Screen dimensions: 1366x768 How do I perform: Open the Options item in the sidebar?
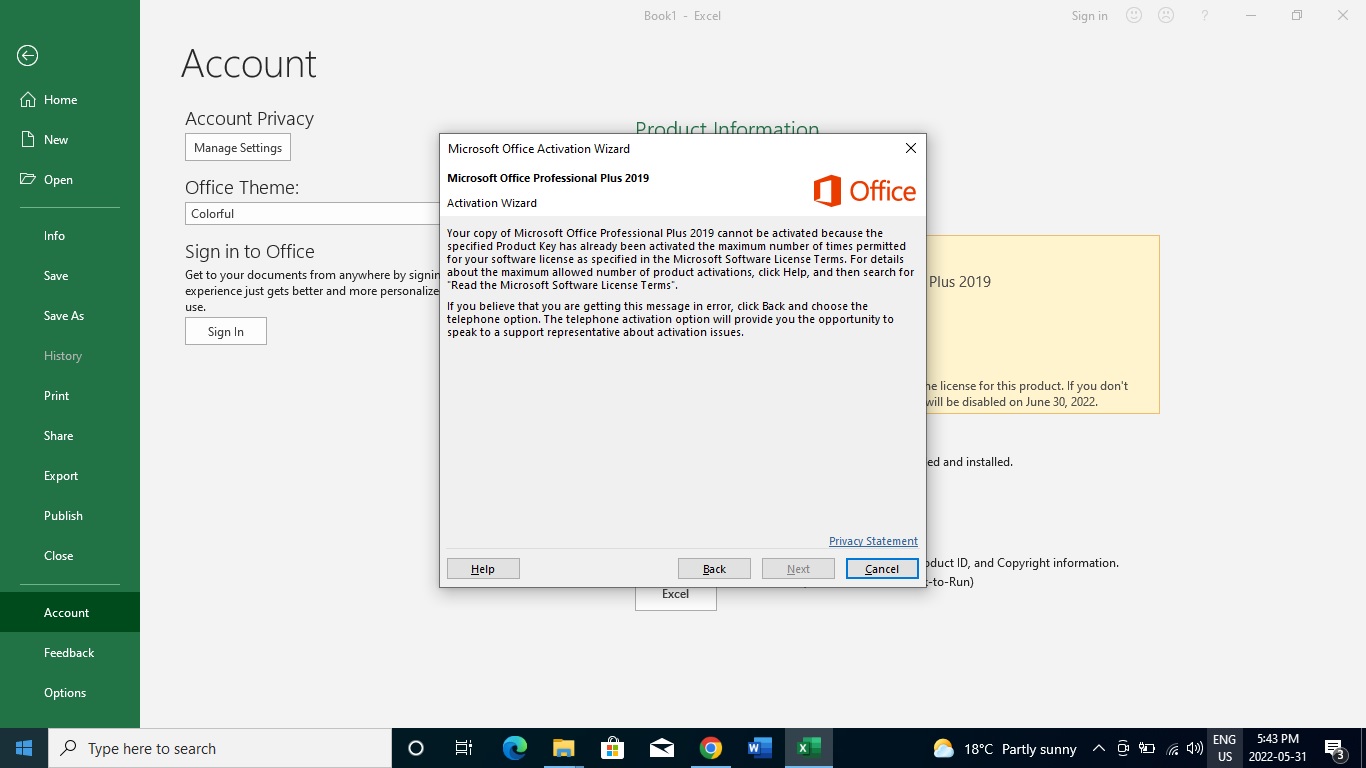tap(65, 693)
